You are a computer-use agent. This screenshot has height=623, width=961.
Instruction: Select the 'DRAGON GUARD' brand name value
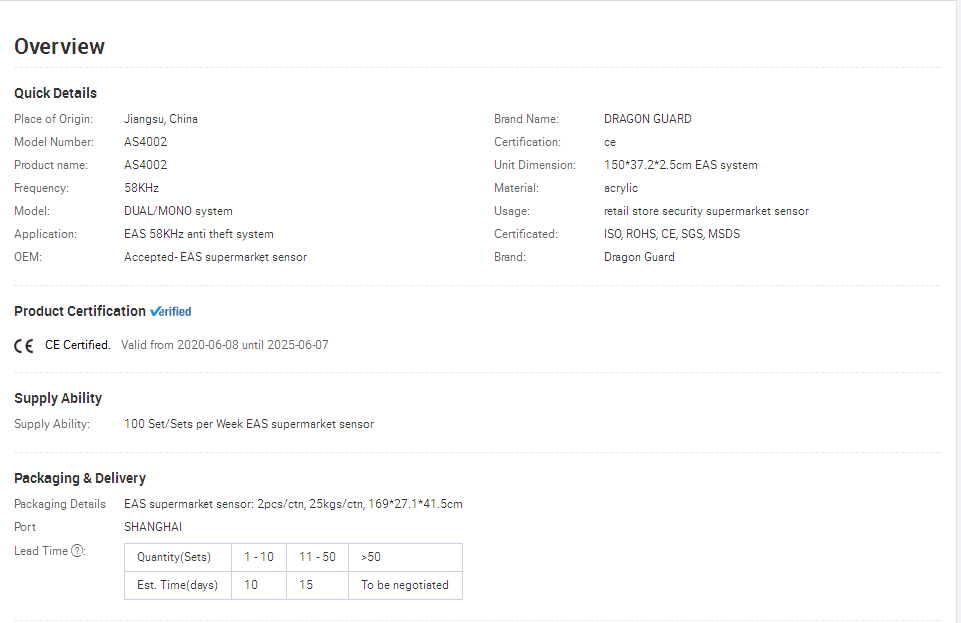(648, 119)
